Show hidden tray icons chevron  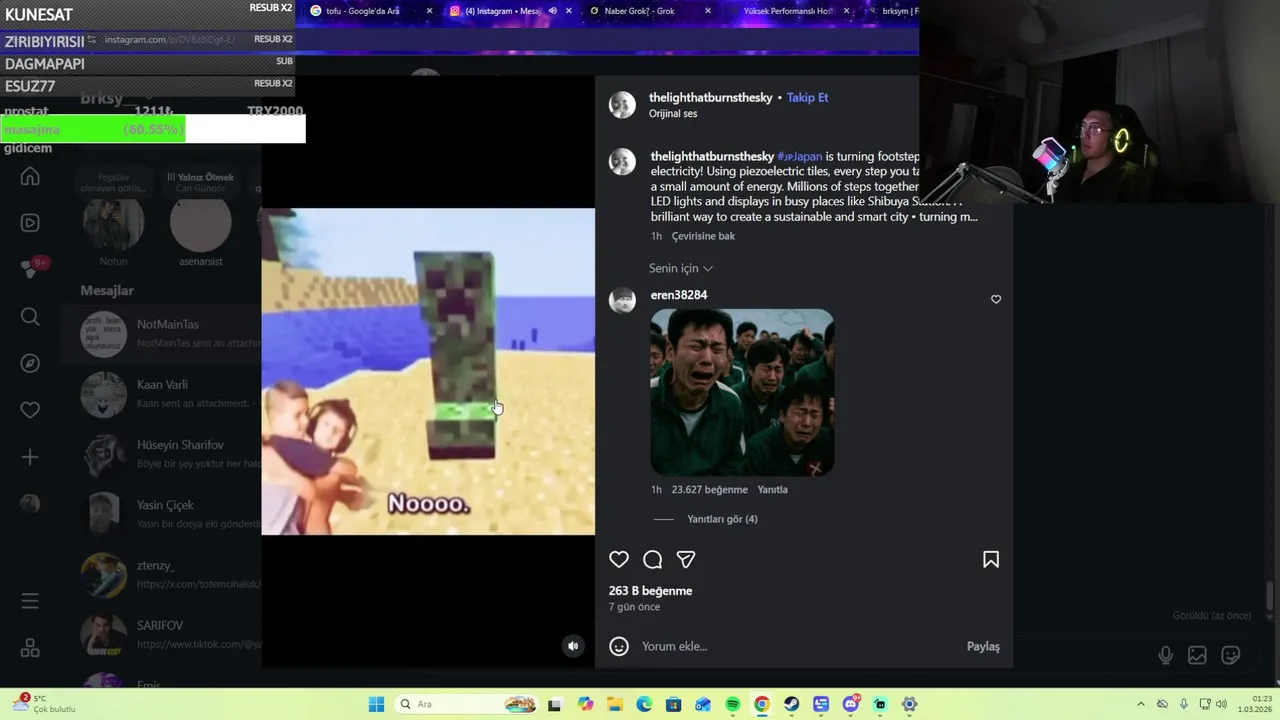coord(1141,704)
